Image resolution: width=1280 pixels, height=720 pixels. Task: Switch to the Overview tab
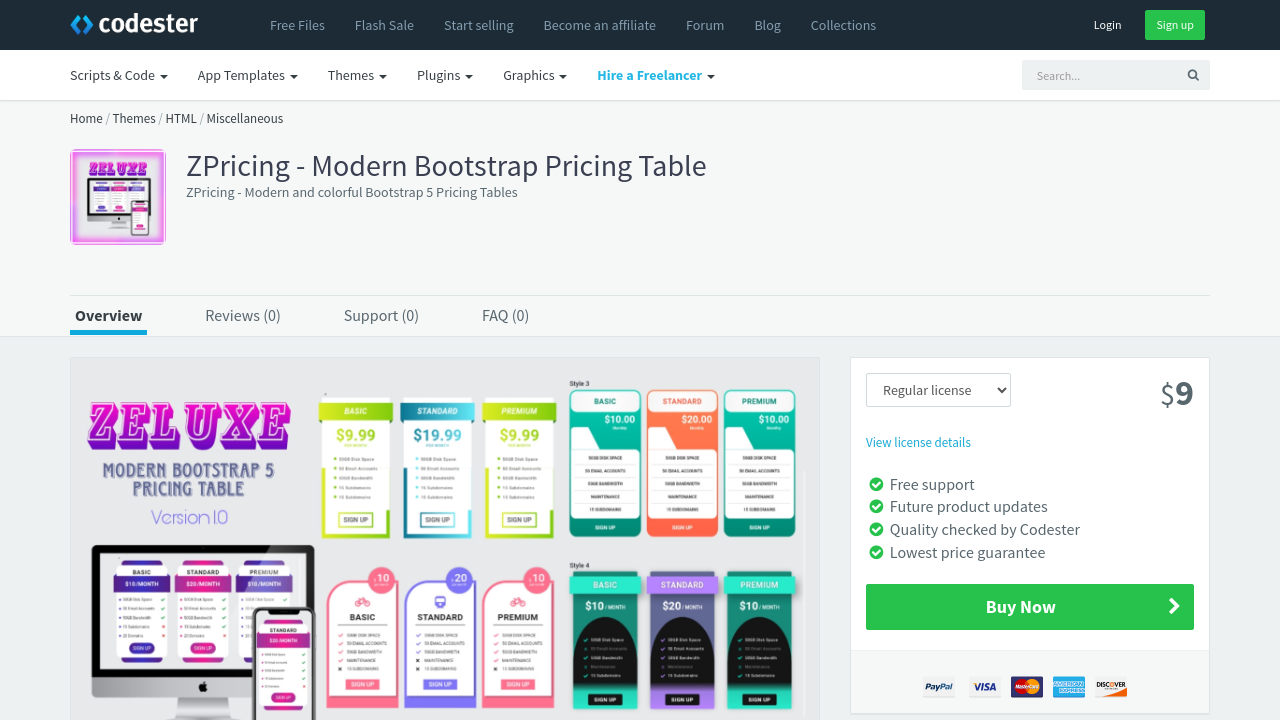tap(109, 316)
